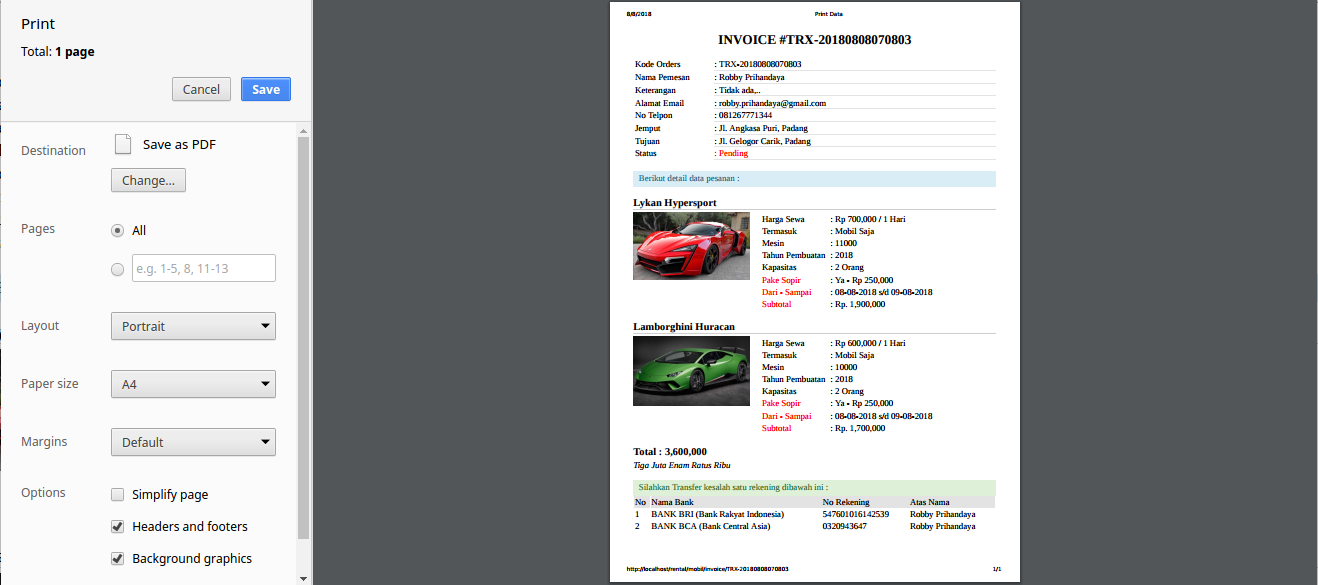
Task: Uncheck the Headers and footers option
Action: pyautogui.click(x=118, y=527)
